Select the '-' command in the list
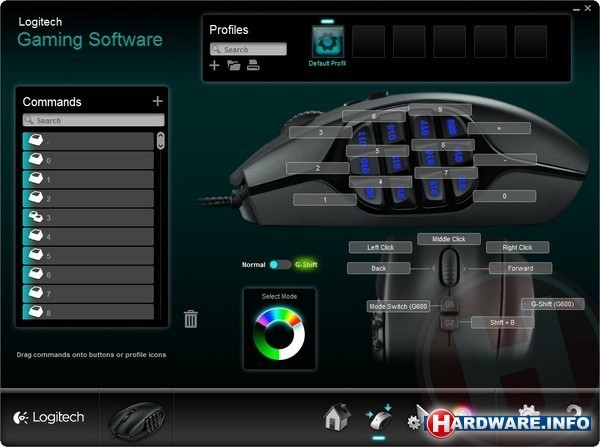 coord(88,141)
